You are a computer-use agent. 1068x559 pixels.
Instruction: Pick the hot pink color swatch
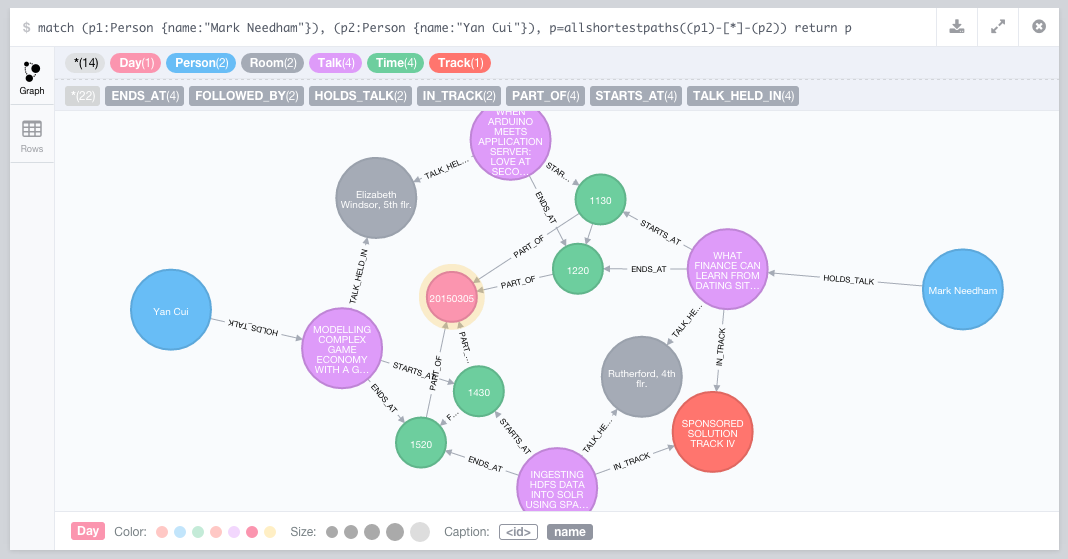coord(252,532)
